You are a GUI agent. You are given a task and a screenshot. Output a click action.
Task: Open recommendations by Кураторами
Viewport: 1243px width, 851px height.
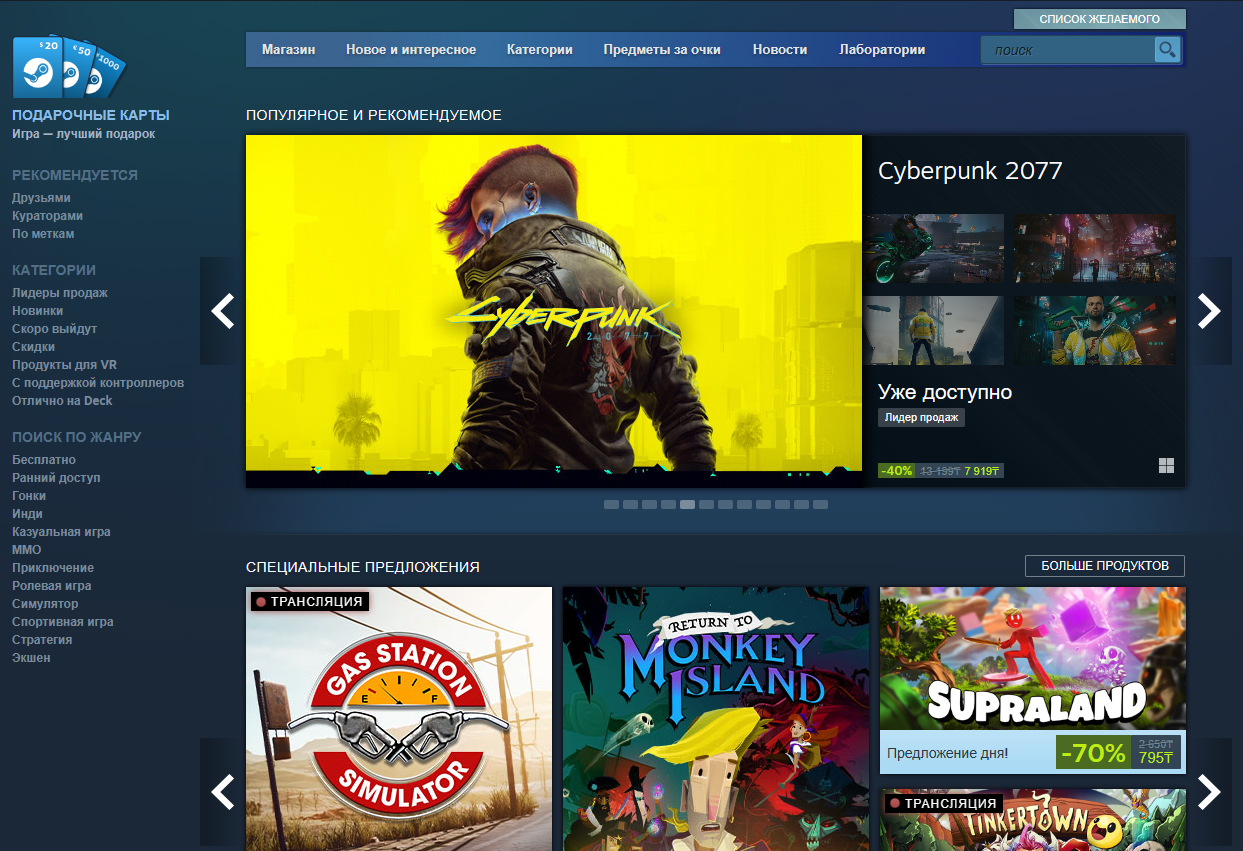point(47,216)
